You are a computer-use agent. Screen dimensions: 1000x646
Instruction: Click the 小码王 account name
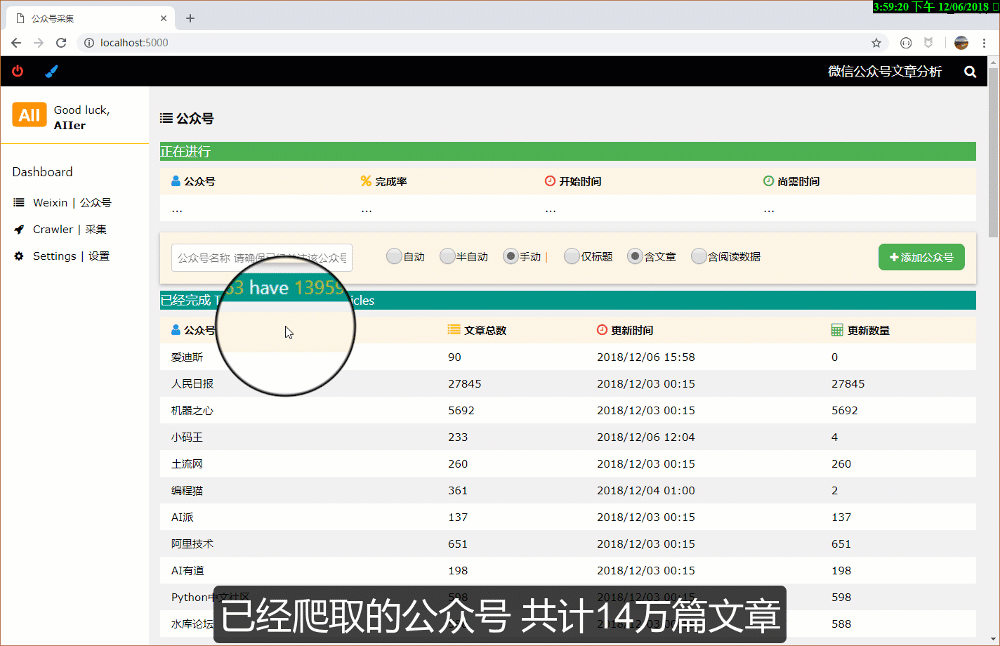point(187,437)
